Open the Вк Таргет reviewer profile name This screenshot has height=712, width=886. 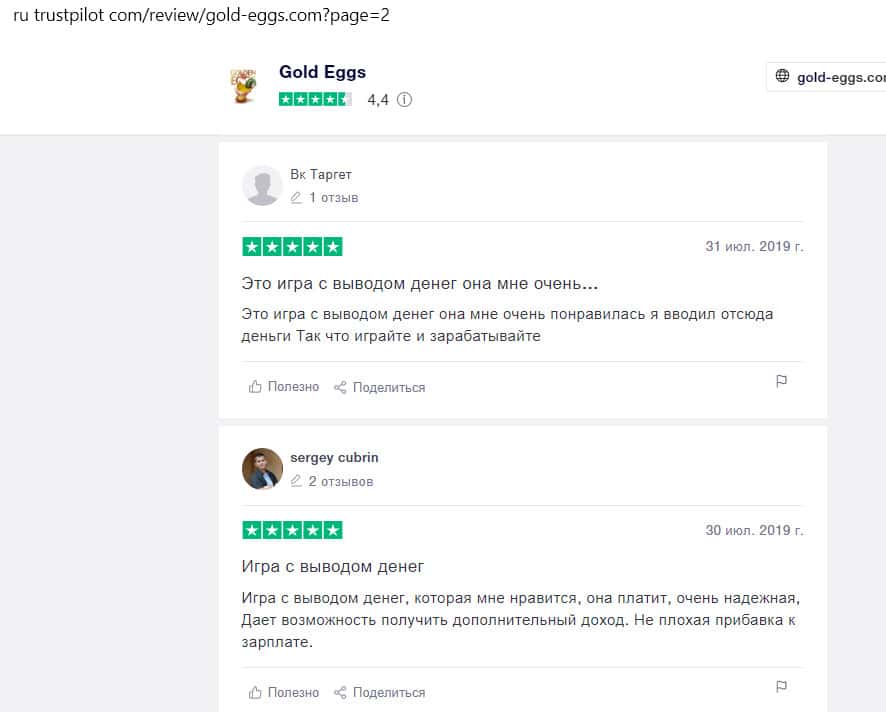pos(321,174)
